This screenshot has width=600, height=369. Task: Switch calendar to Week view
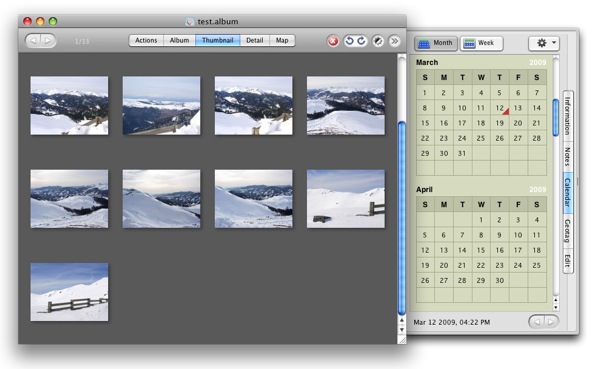[481, 43]
